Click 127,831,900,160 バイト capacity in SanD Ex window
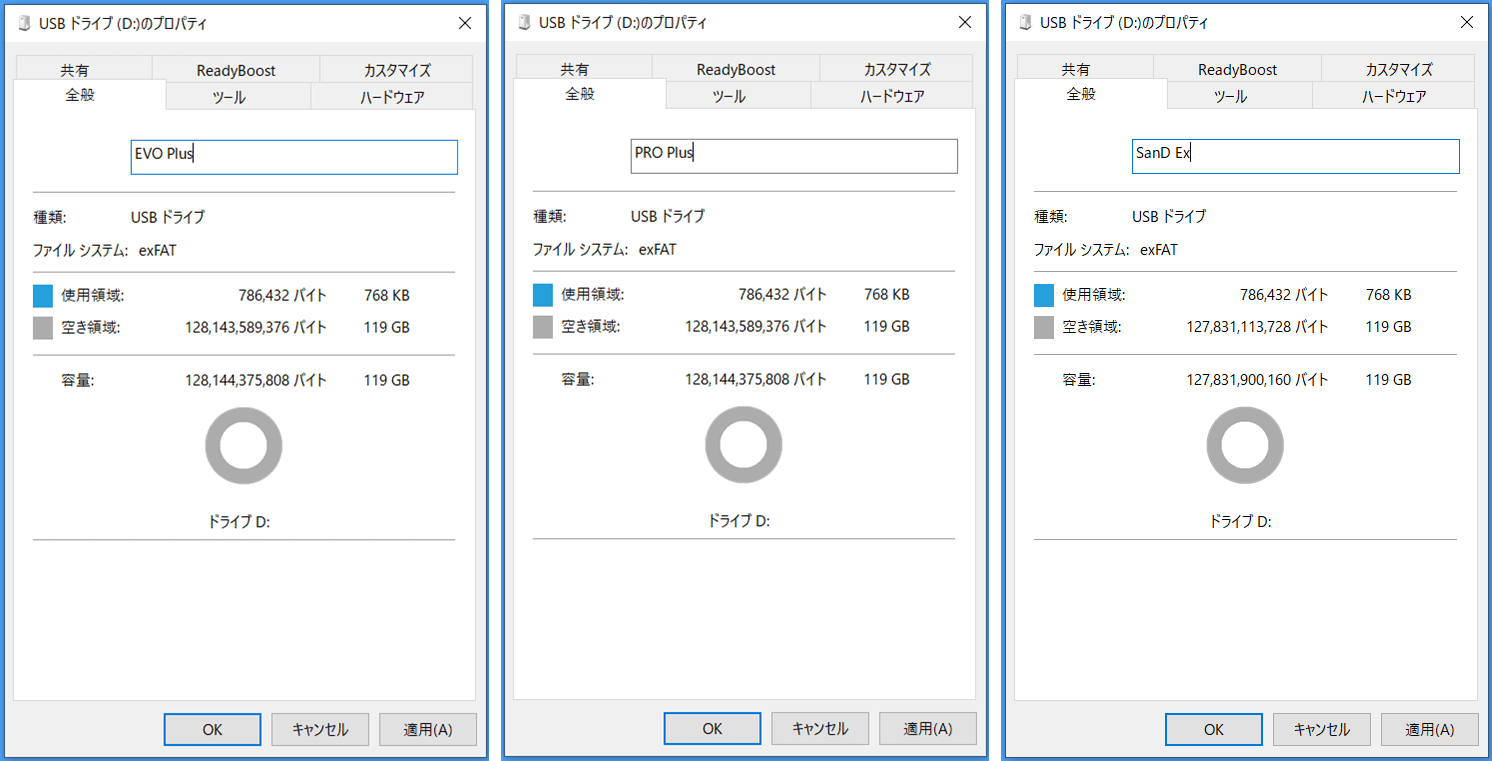Screen dimensions: 1492x761 [x=1258, y=379]
